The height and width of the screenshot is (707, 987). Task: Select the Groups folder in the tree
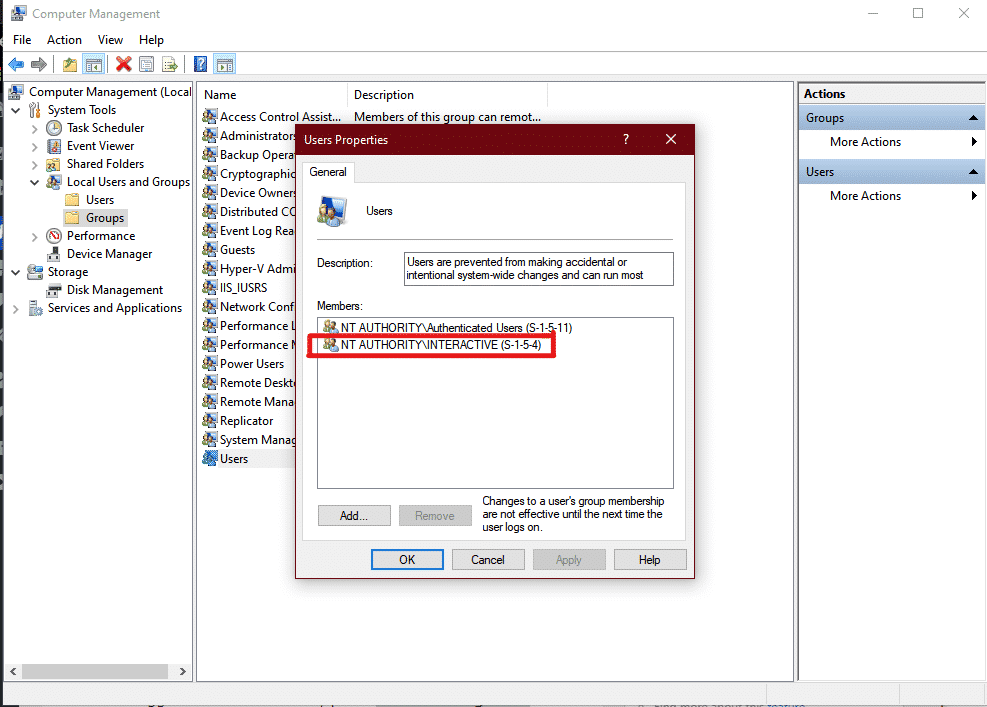[x=105, y=218]
